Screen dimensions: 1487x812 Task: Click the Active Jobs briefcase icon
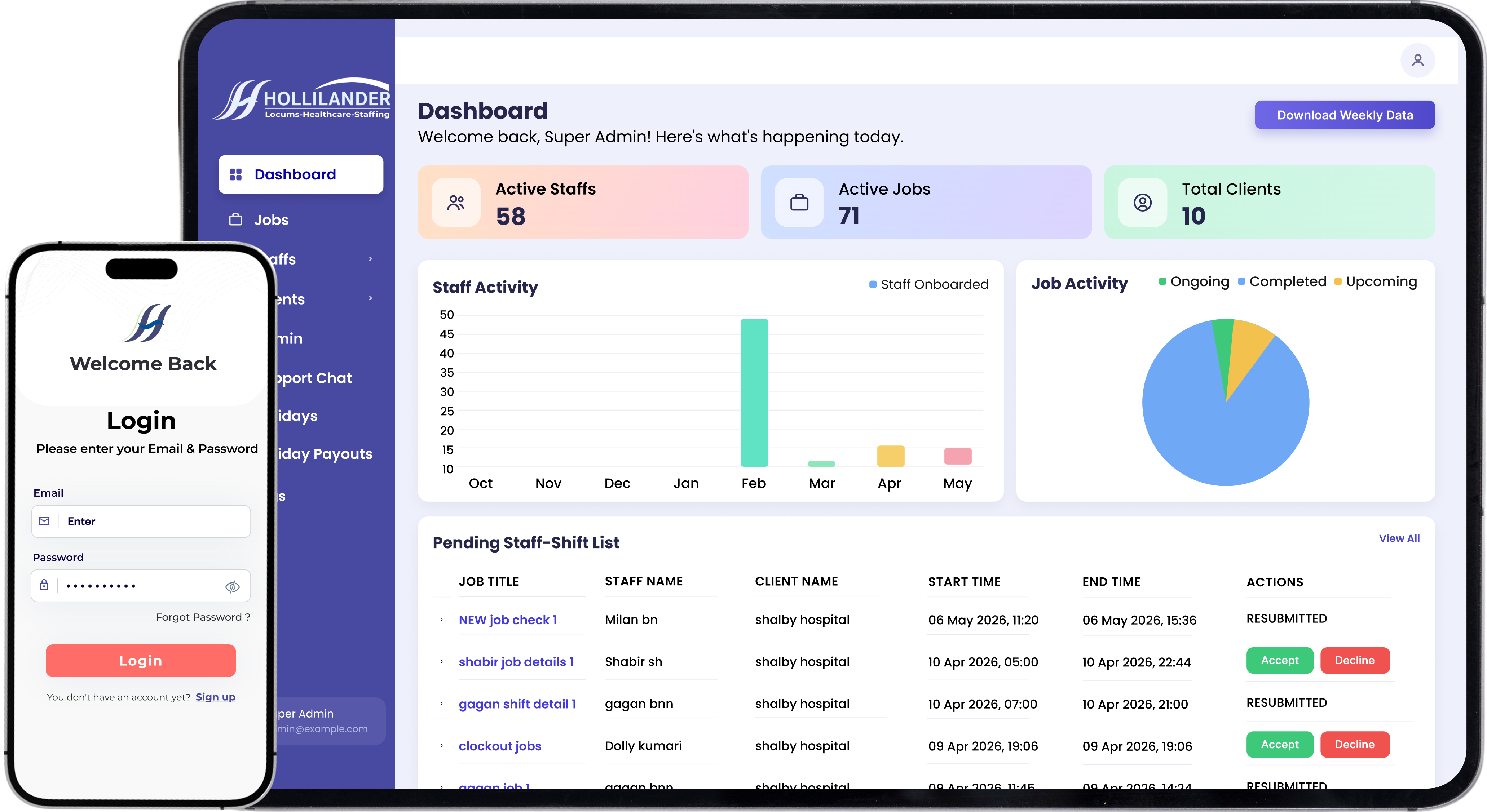pos(799,203)
